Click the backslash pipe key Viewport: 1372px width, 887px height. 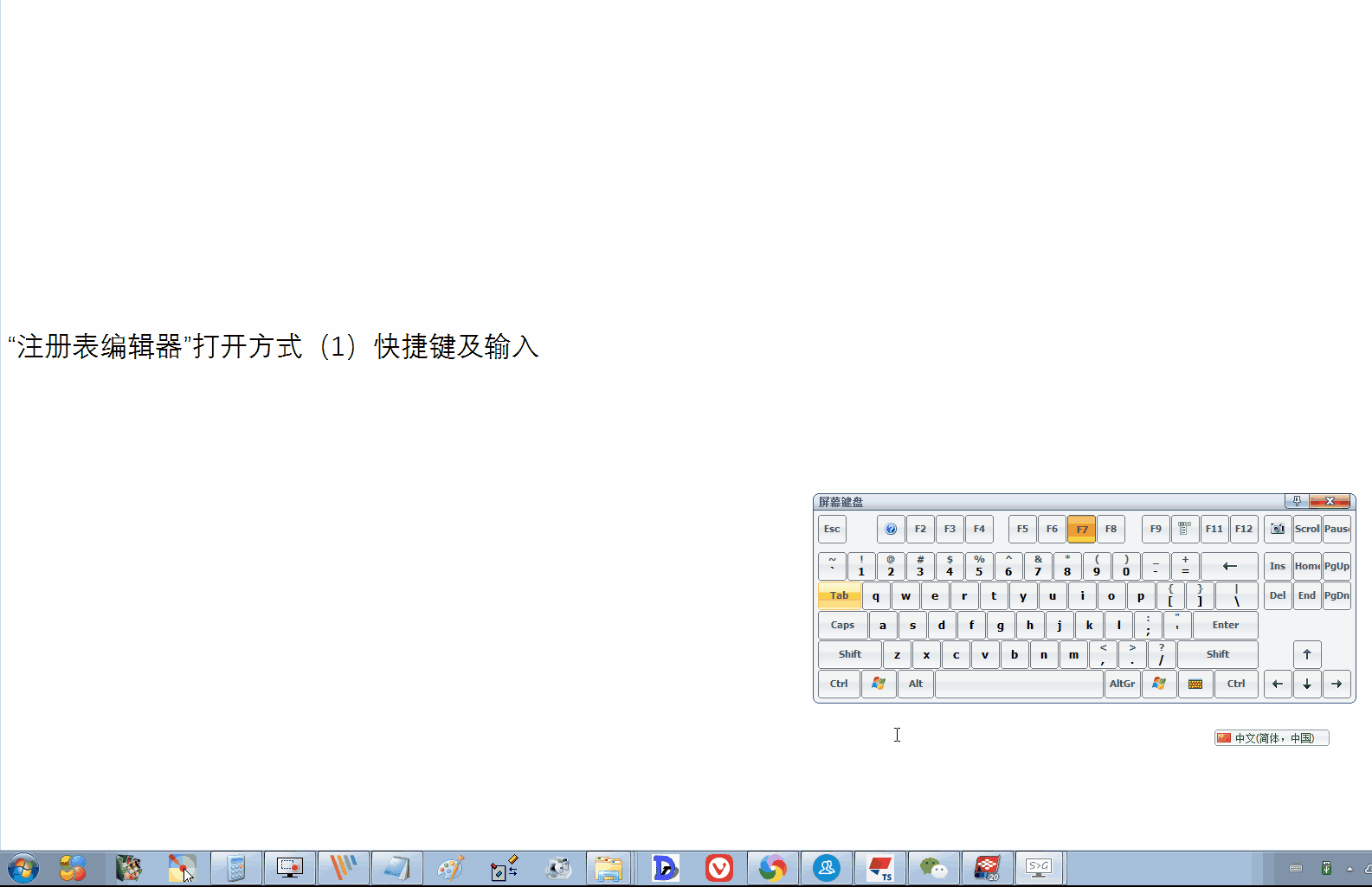[x=1237, y=595]
